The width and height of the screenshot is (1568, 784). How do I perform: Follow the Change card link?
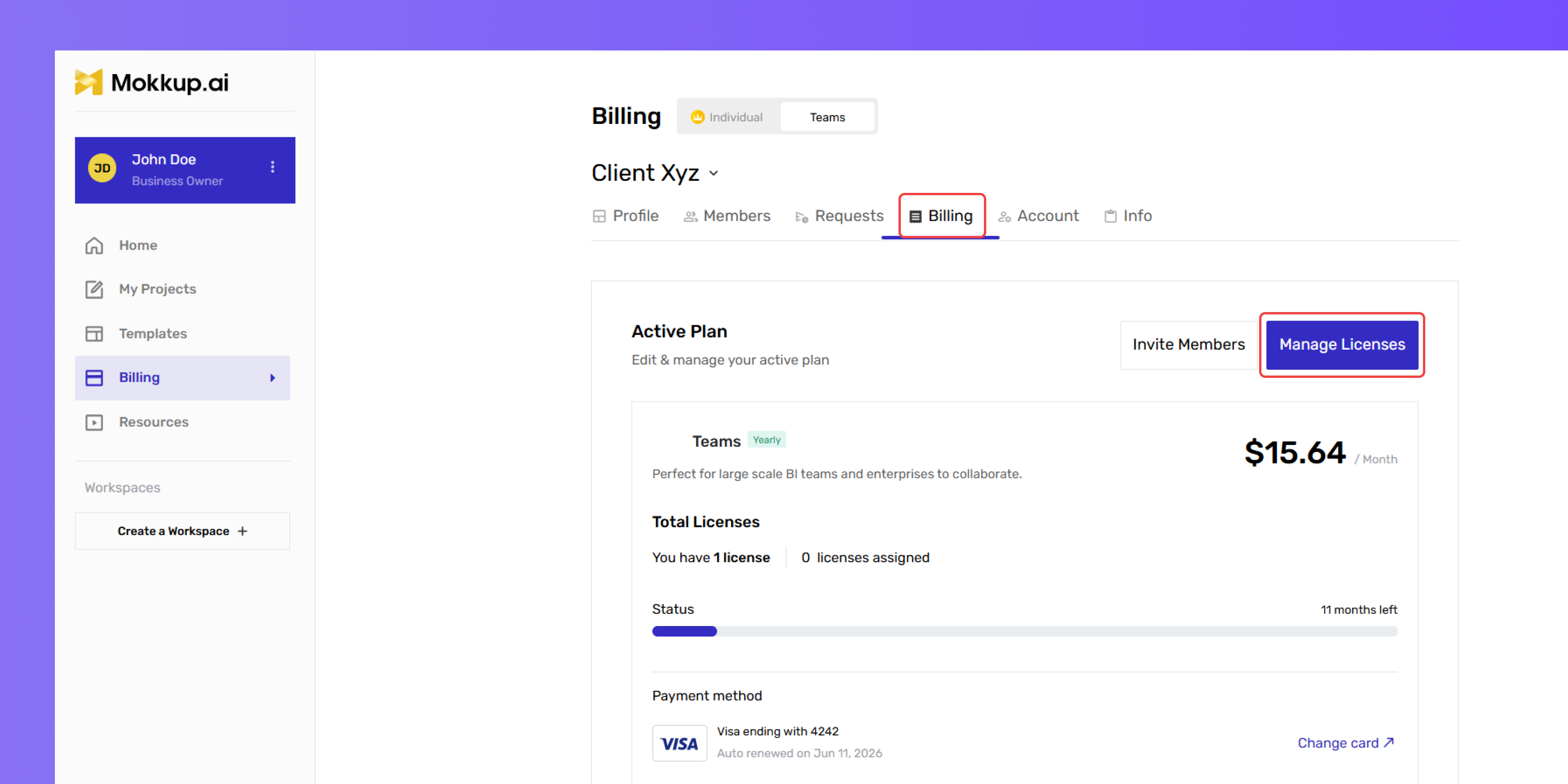point(1346,742)
